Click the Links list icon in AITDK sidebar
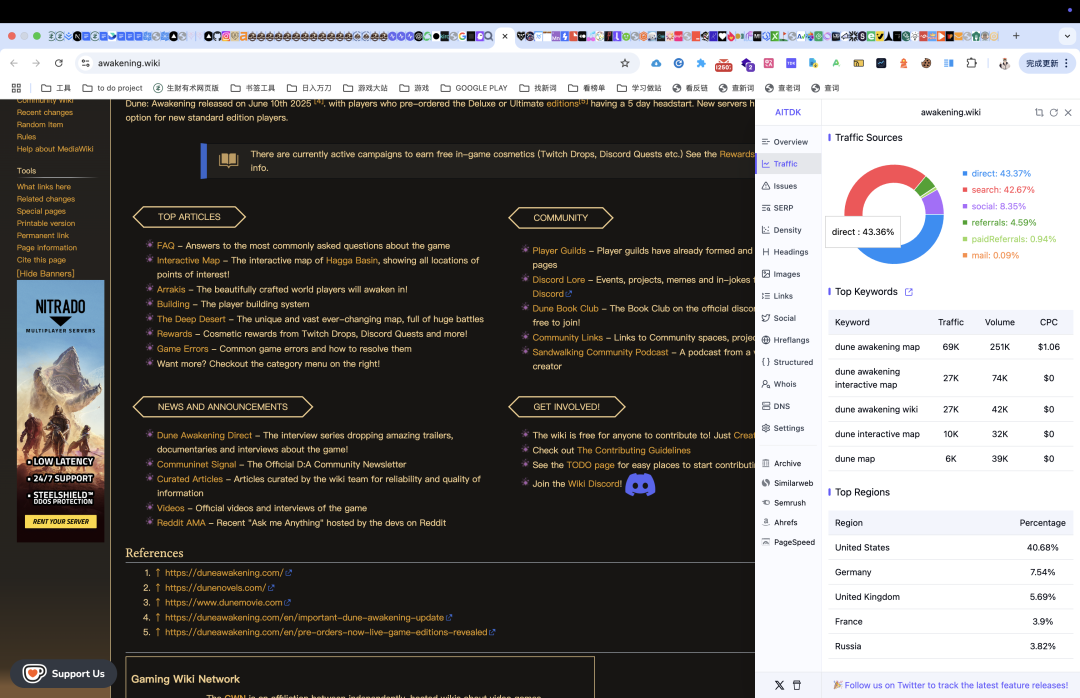Screen dimensions: 1080x698 click(766, 296)
